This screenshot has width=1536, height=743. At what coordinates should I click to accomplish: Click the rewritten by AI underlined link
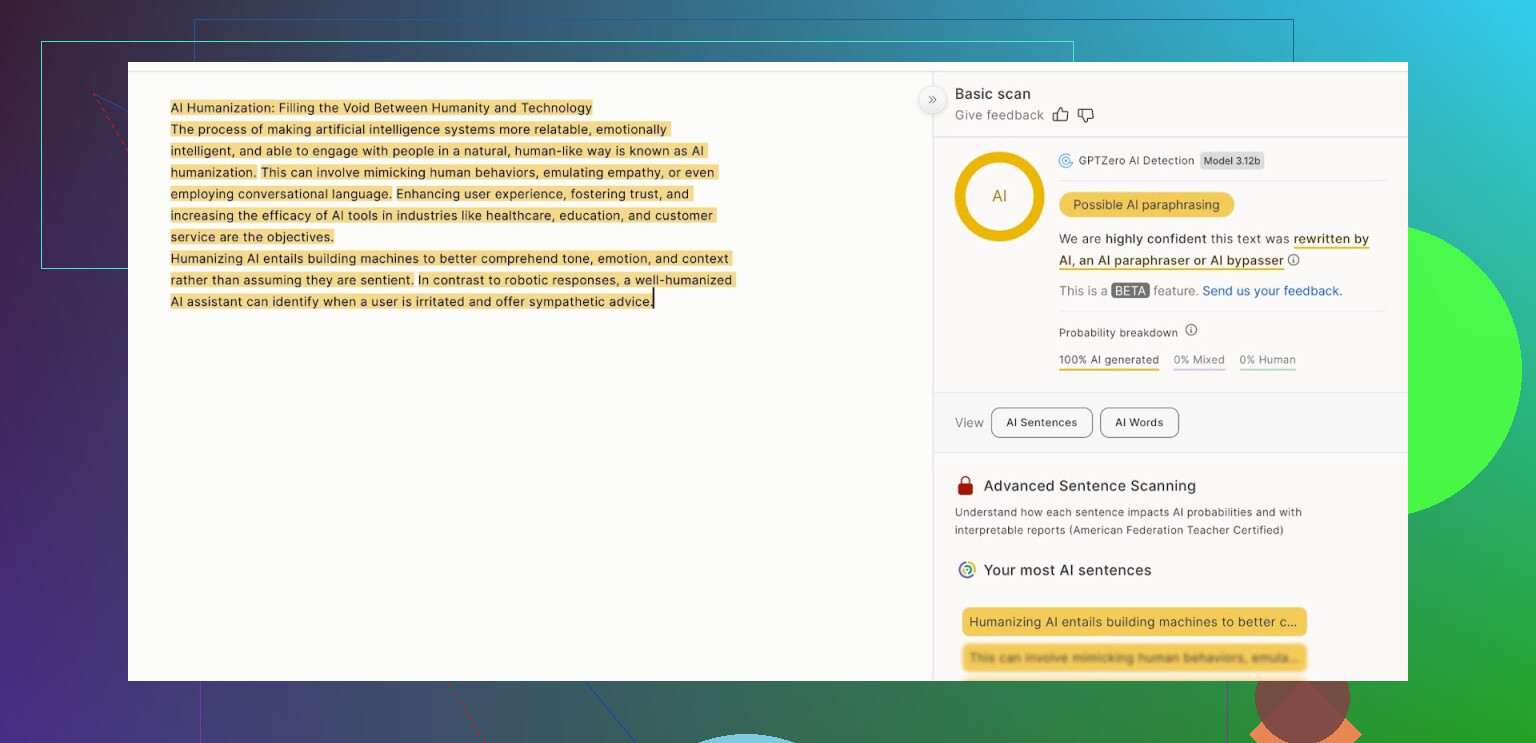pos(1330,240)
